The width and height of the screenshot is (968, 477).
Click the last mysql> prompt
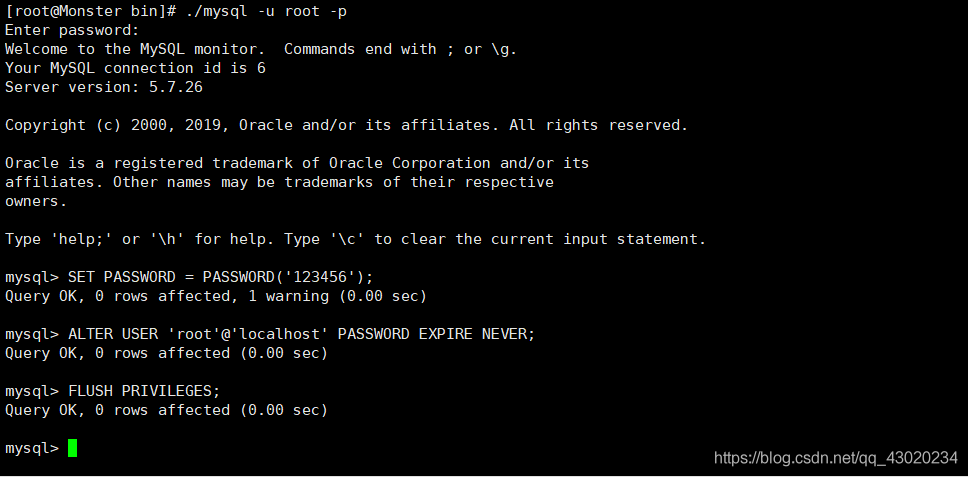[x=31, y=449]
